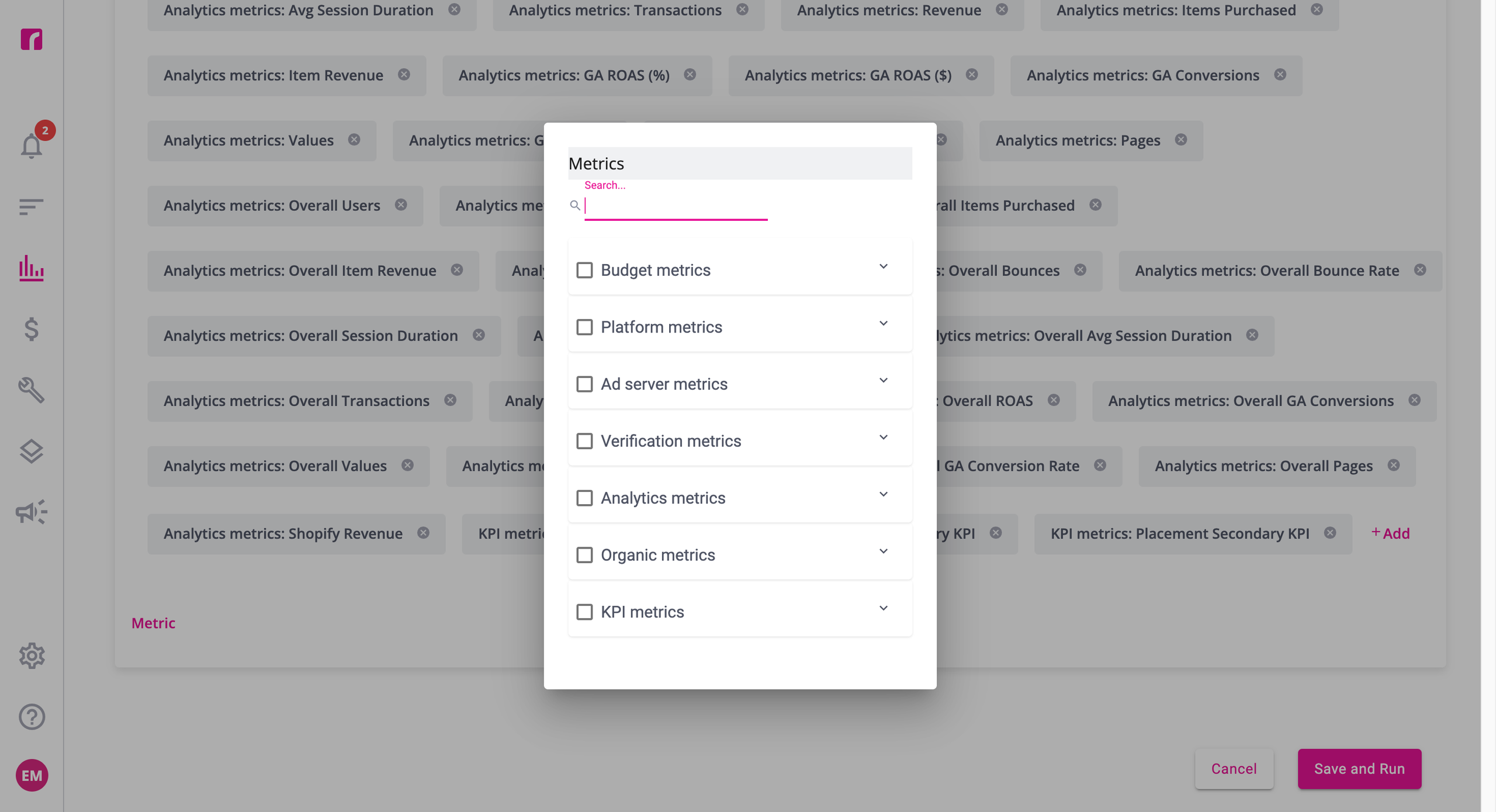Image resolution: width=1496 pixels, height=812 pixels.
Task: Open the bar chart reports icon
Action: [x=32, y=268]
